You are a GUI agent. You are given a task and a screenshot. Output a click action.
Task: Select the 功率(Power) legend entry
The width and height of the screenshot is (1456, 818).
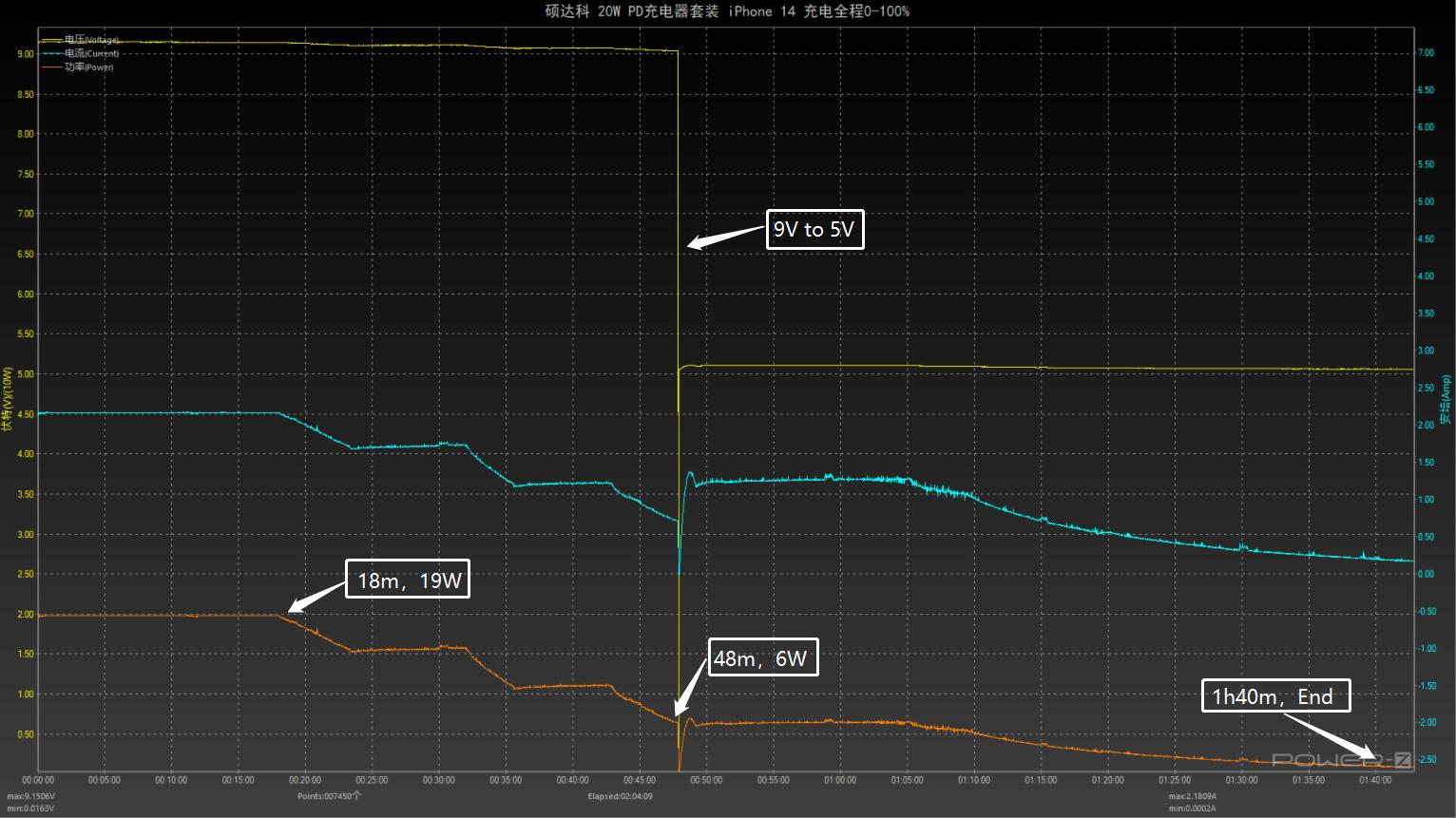79,67
